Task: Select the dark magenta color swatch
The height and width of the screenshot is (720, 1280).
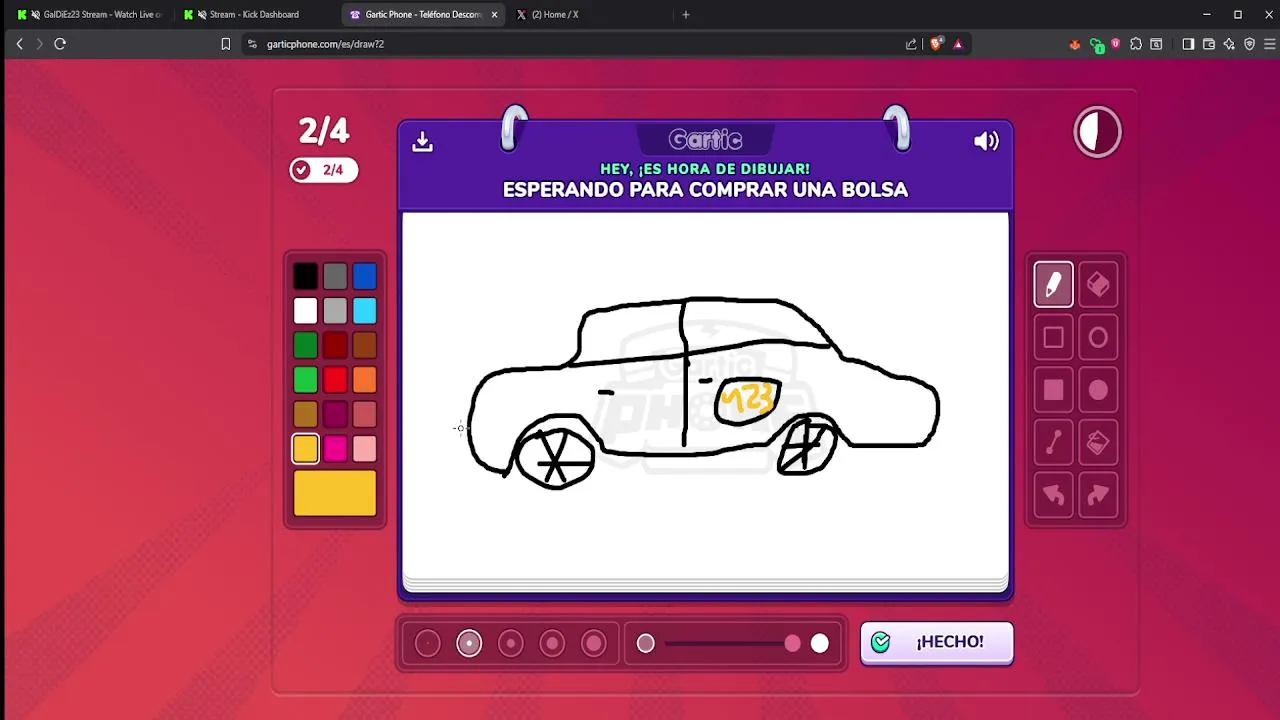Action: tap(335, 414)
